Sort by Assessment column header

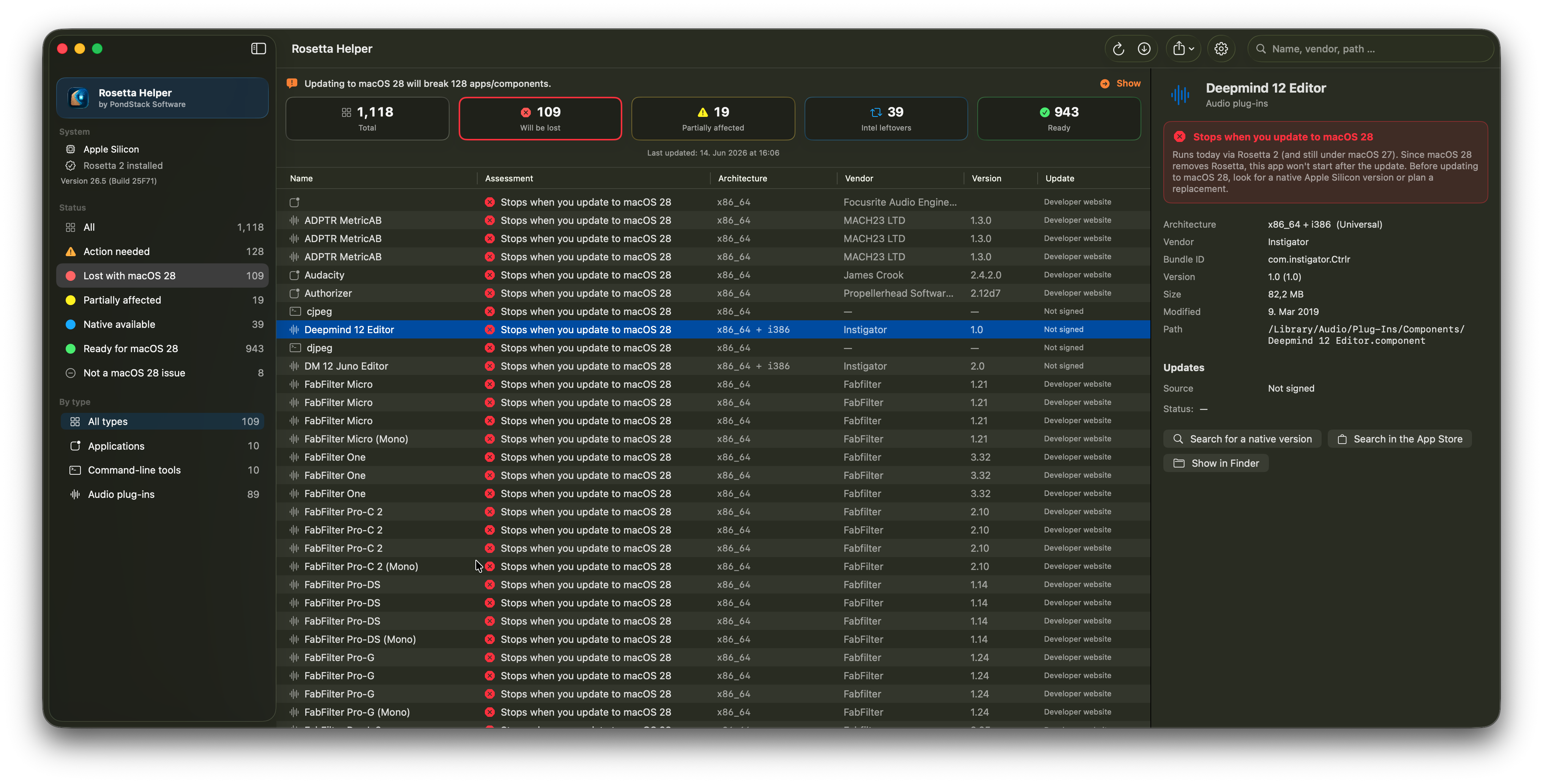tap(508, 178)
